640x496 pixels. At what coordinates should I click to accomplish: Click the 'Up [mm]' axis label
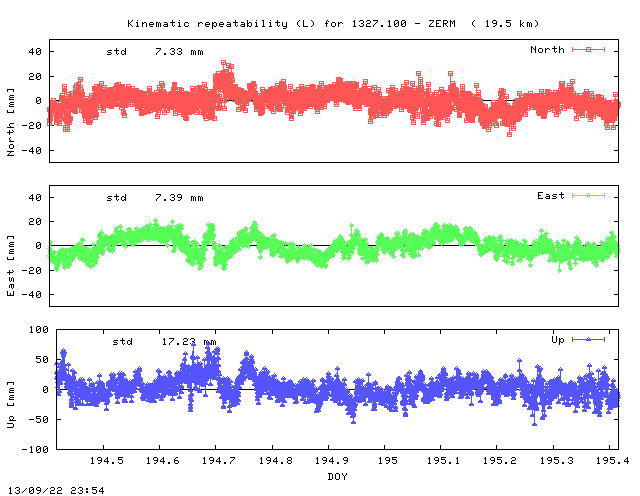[11, 405]
